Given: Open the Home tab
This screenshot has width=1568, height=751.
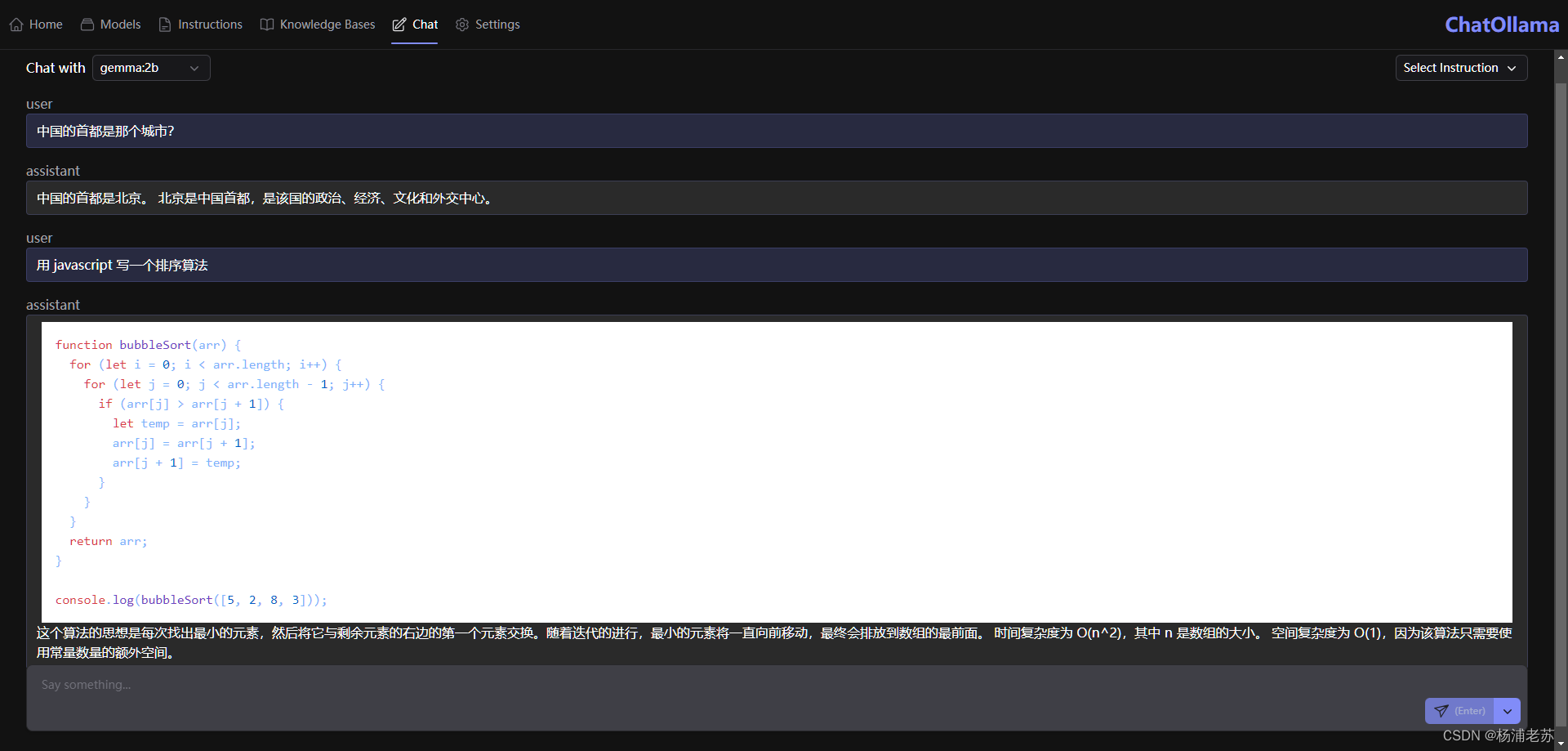Looking at the screenshot, I should (x=36, y=25).
